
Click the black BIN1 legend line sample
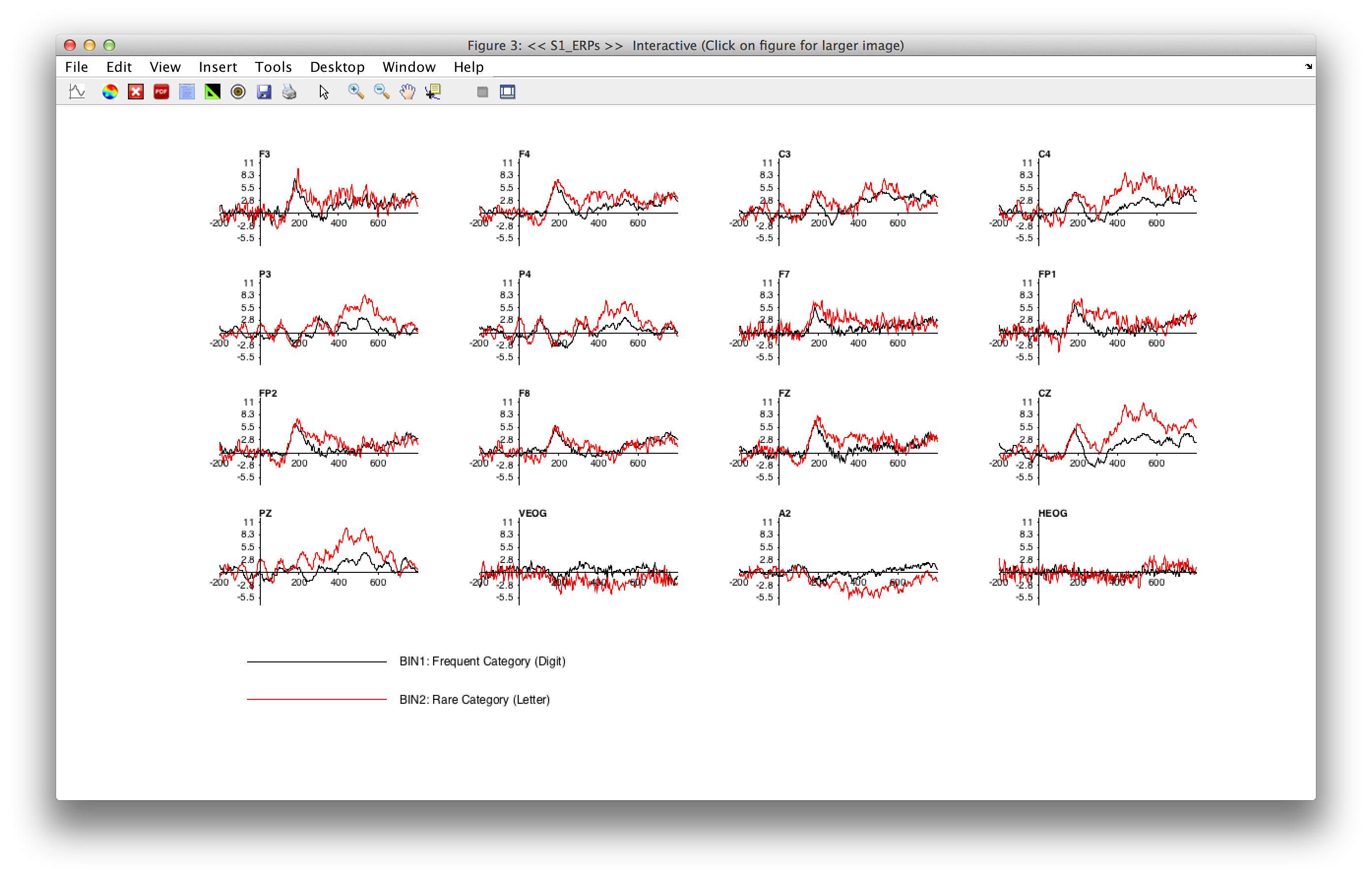(x=316, y=662)
